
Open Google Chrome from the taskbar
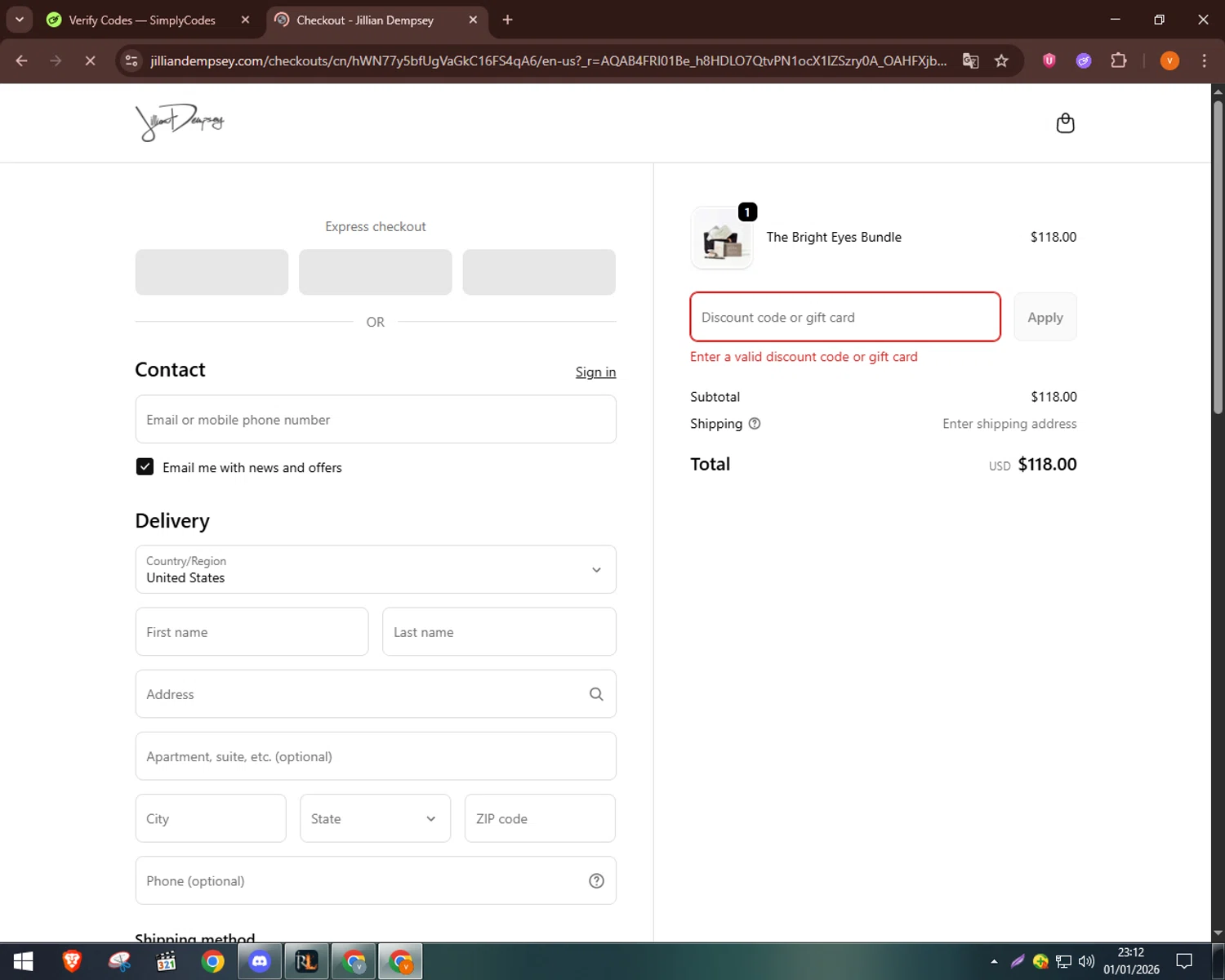[x=213, y=961]
